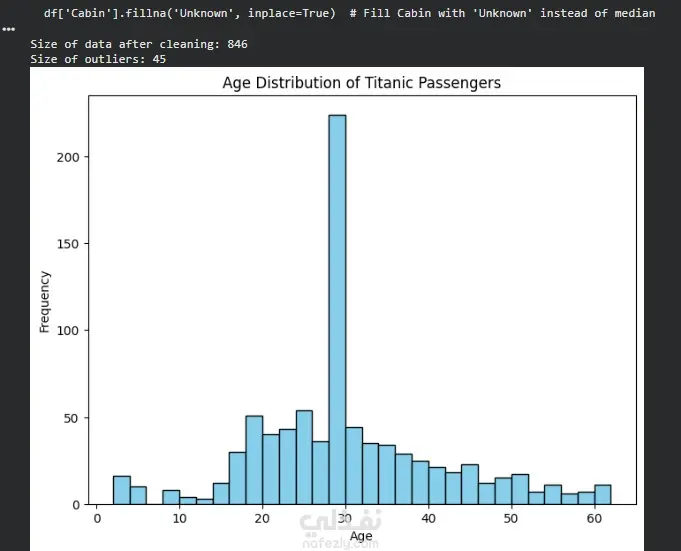Click the x-axis tick label 20

point(262,518)
